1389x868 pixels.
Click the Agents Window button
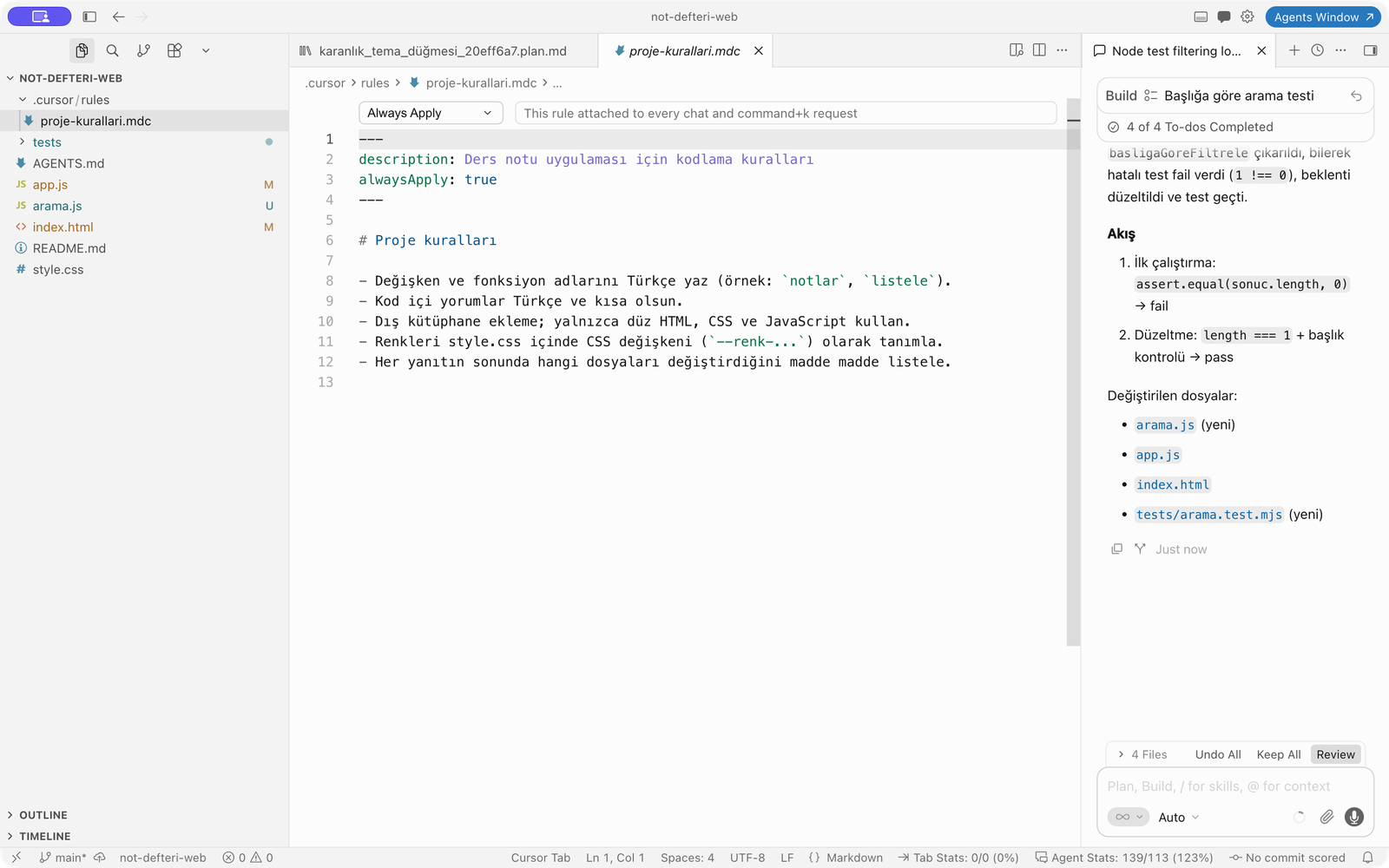1323,16
